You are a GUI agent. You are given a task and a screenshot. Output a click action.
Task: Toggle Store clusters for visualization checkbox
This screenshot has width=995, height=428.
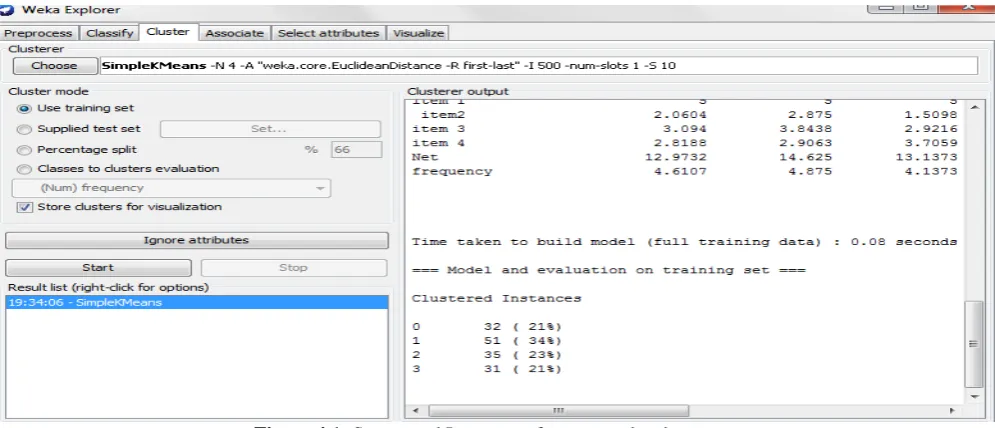25,207
